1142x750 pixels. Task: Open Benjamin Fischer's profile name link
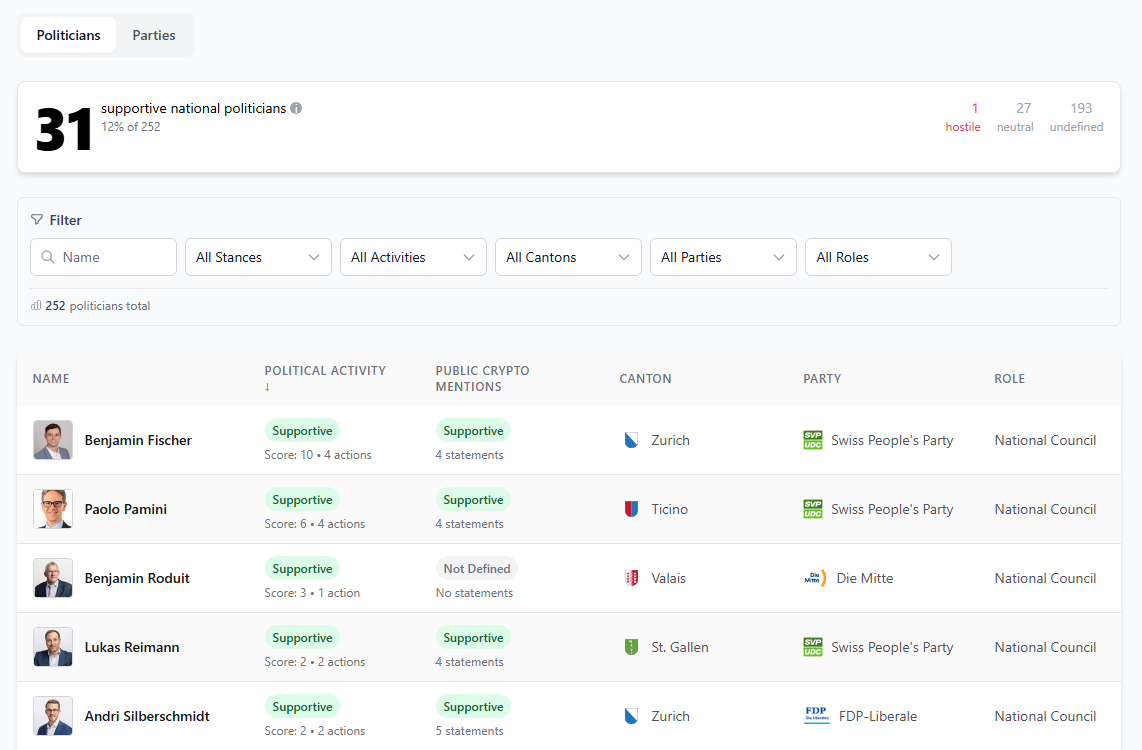click(138, 440)
